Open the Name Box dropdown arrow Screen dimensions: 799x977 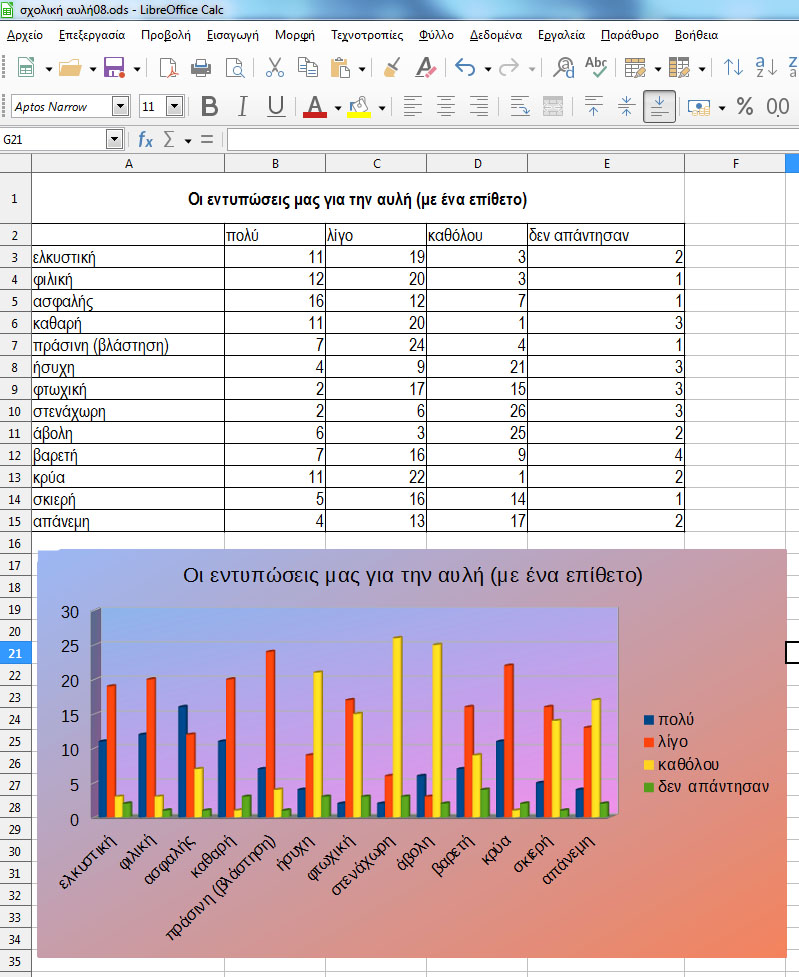click(114, 139)
